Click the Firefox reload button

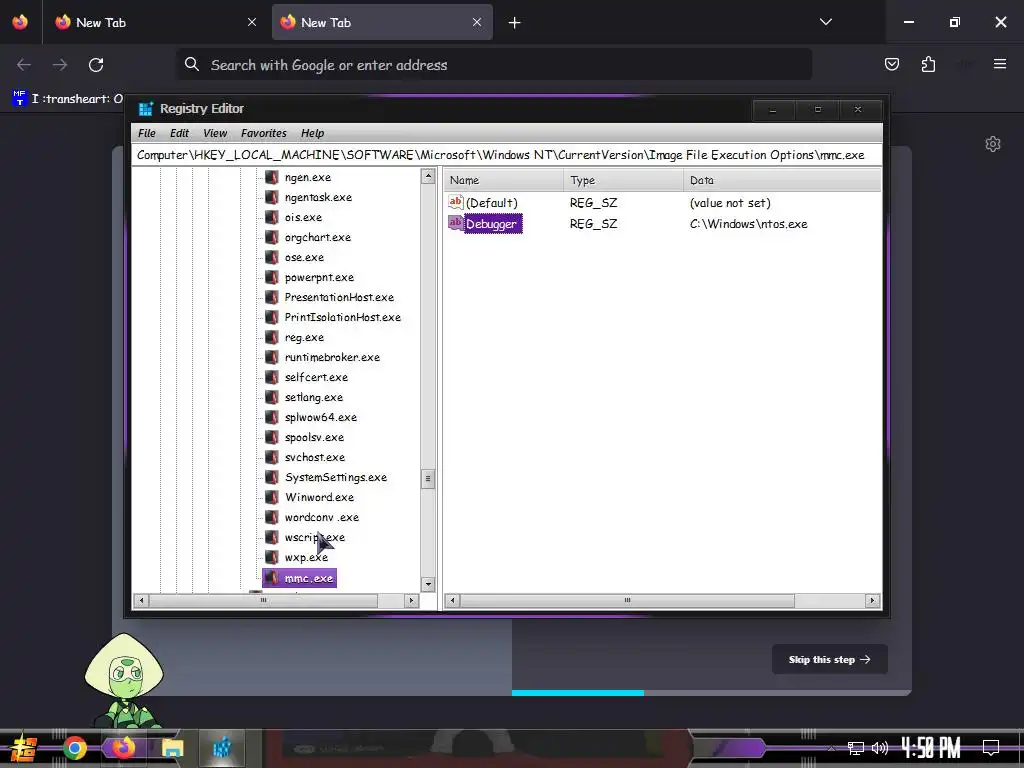(x=96, y=65)
